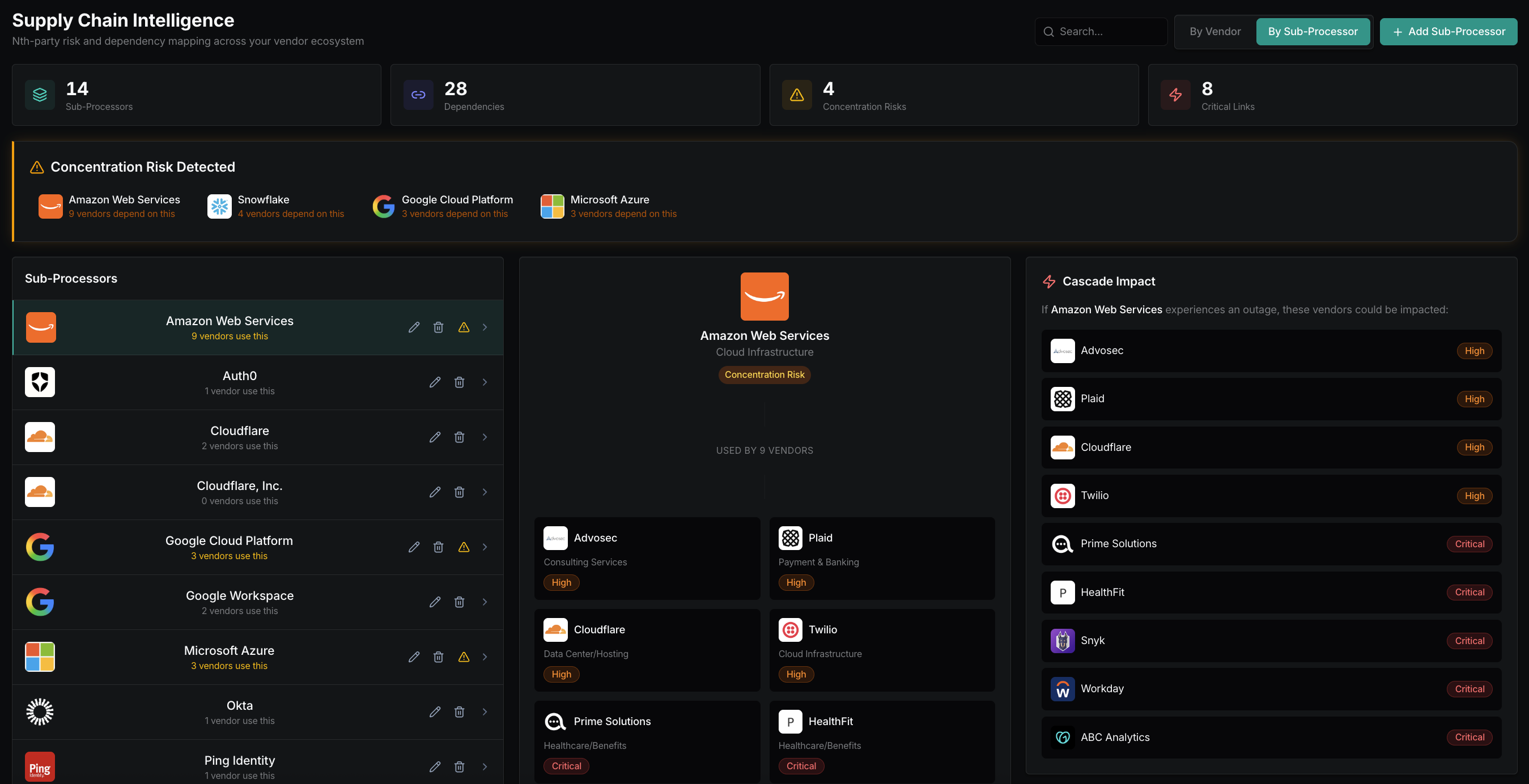This screenshot has height=784, width=1529.
Task: Expand the Auth0 row chevron
Action: coord(485,382)
